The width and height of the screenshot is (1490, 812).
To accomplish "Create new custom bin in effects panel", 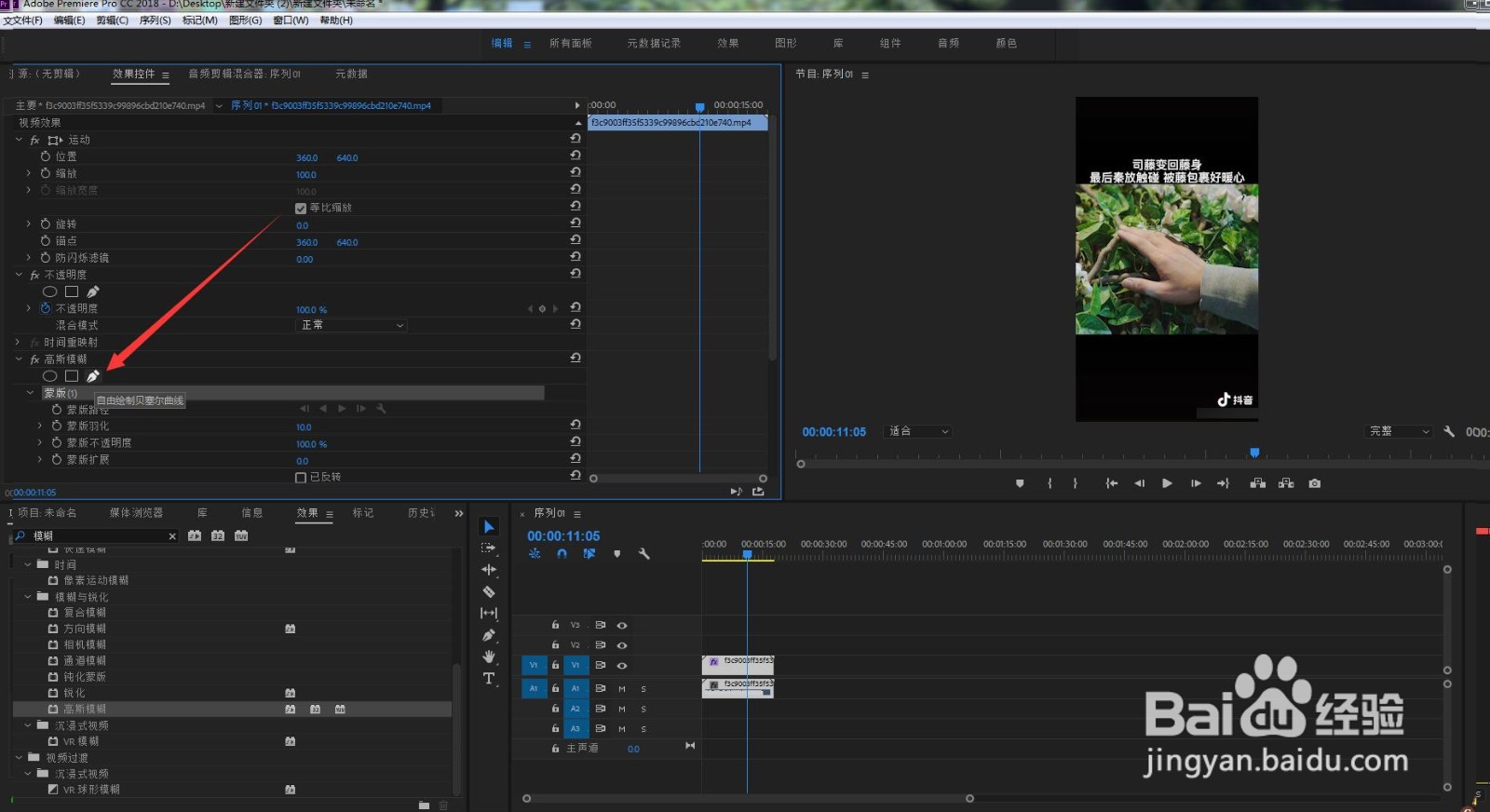I will point(425,805).
